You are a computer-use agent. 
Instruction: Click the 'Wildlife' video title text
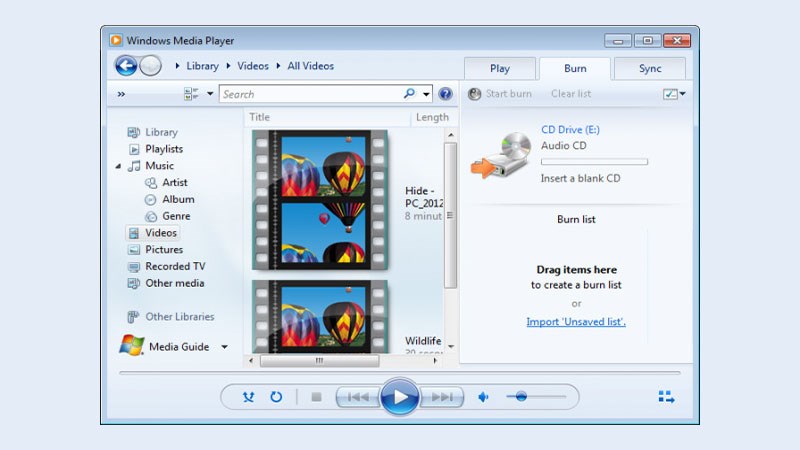point(423,341)
